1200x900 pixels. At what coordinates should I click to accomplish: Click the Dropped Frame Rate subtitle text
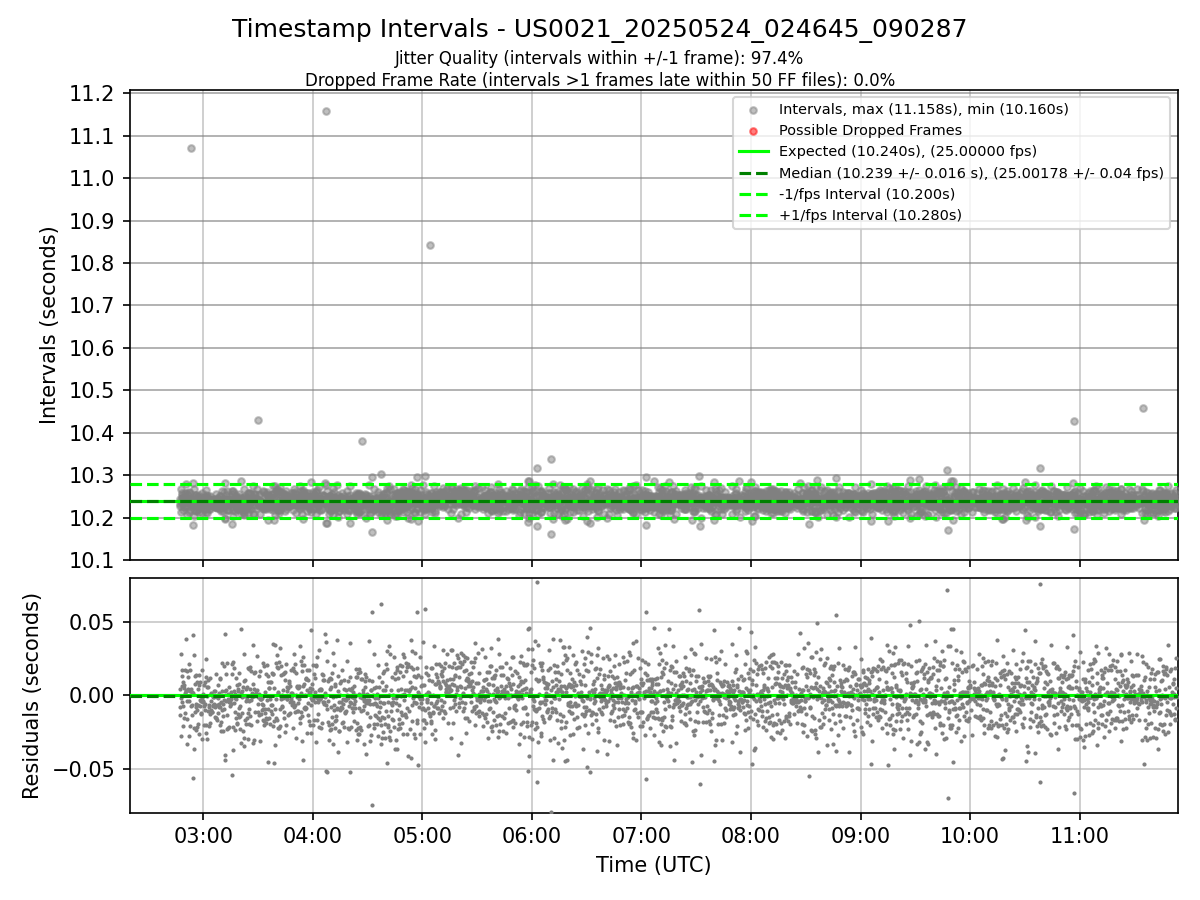point(599,79)
